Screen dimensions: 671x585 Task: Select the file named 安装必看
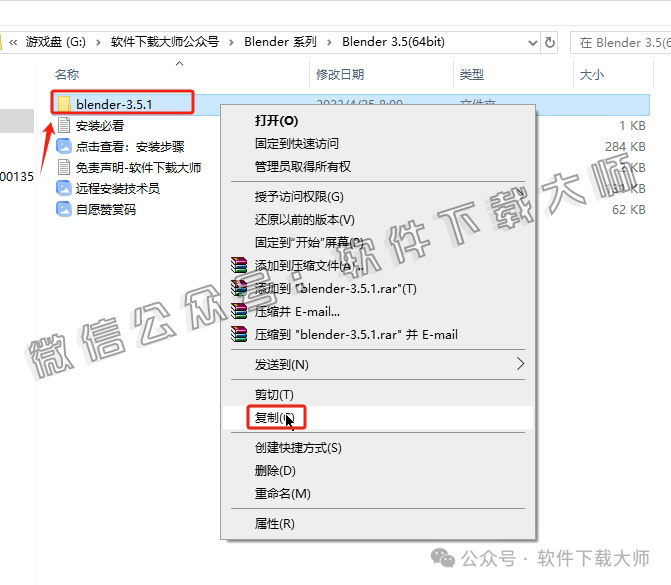[100, 125]
